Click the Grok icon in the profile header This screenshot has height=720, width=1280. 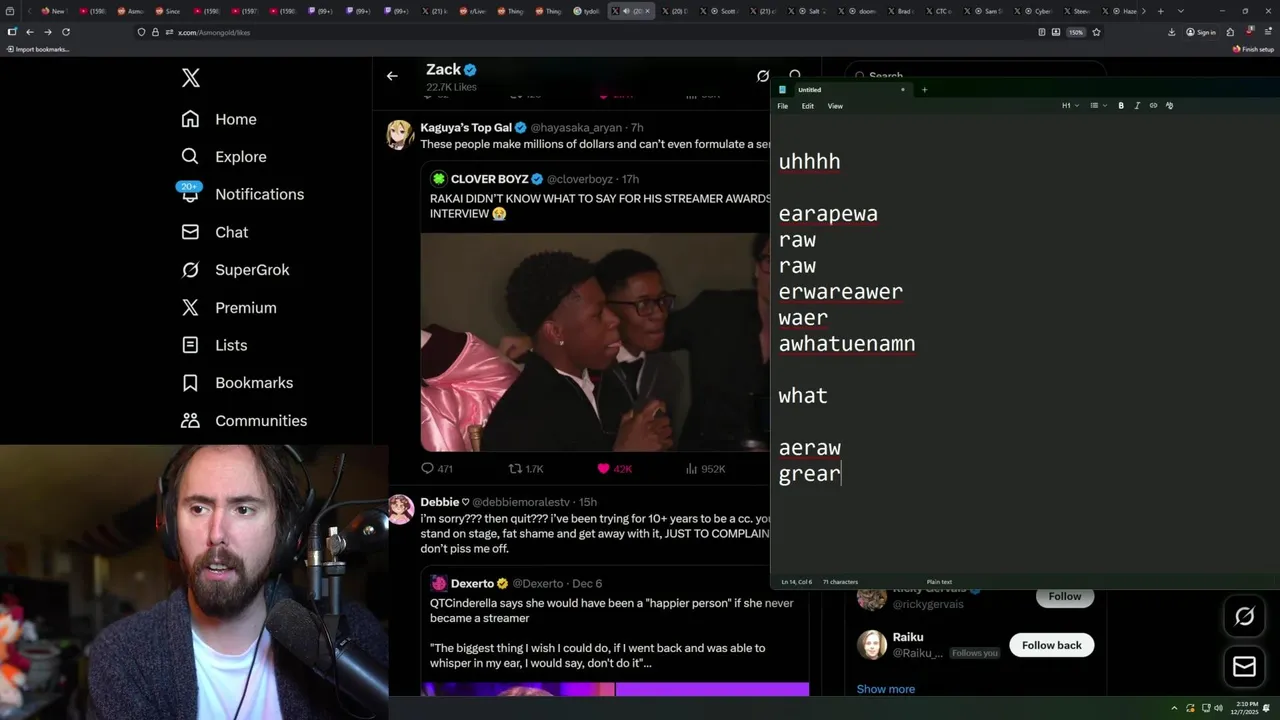763,76
